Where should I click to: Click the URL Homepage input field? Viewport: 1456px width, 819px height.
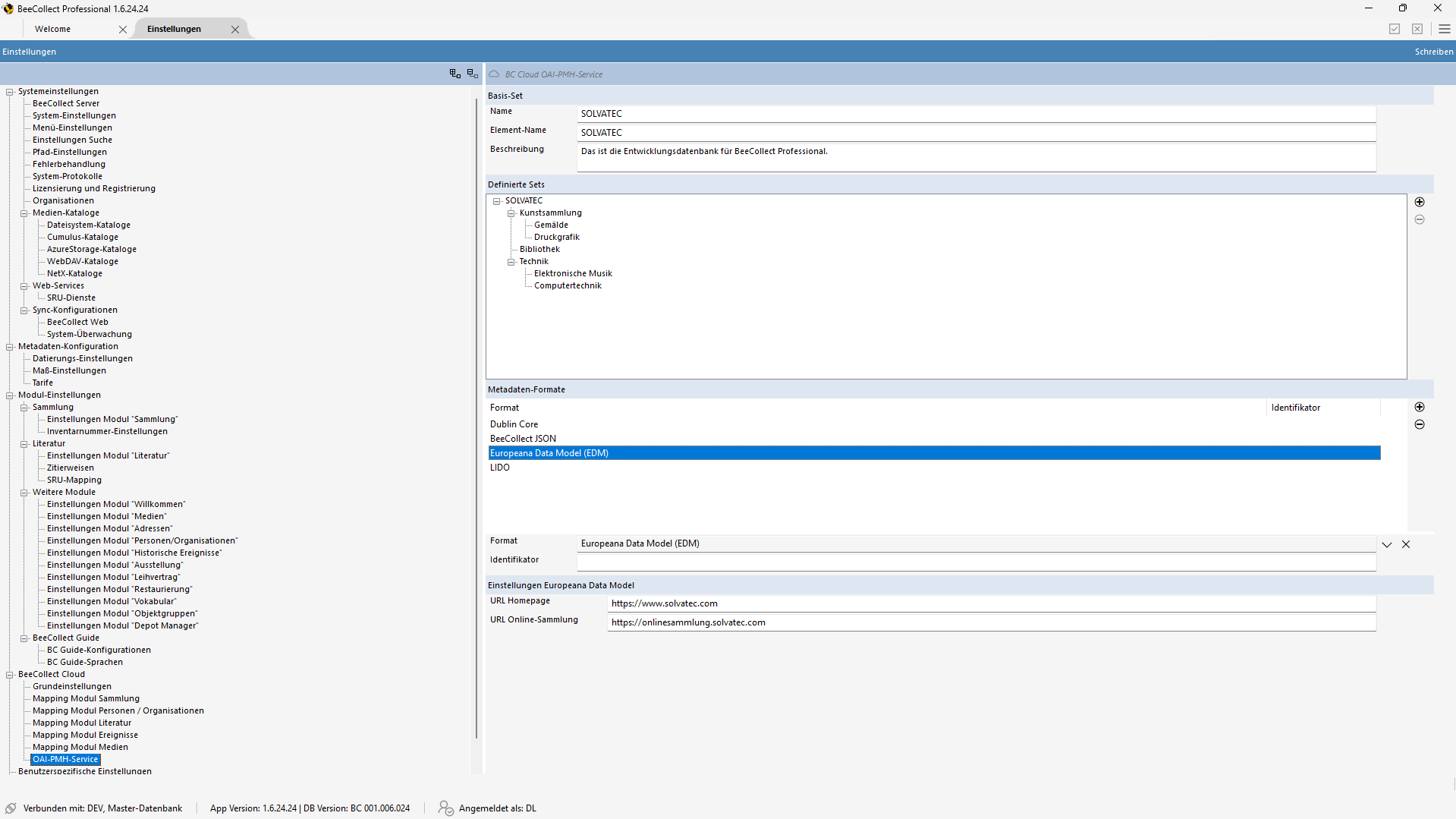point(990,603)
